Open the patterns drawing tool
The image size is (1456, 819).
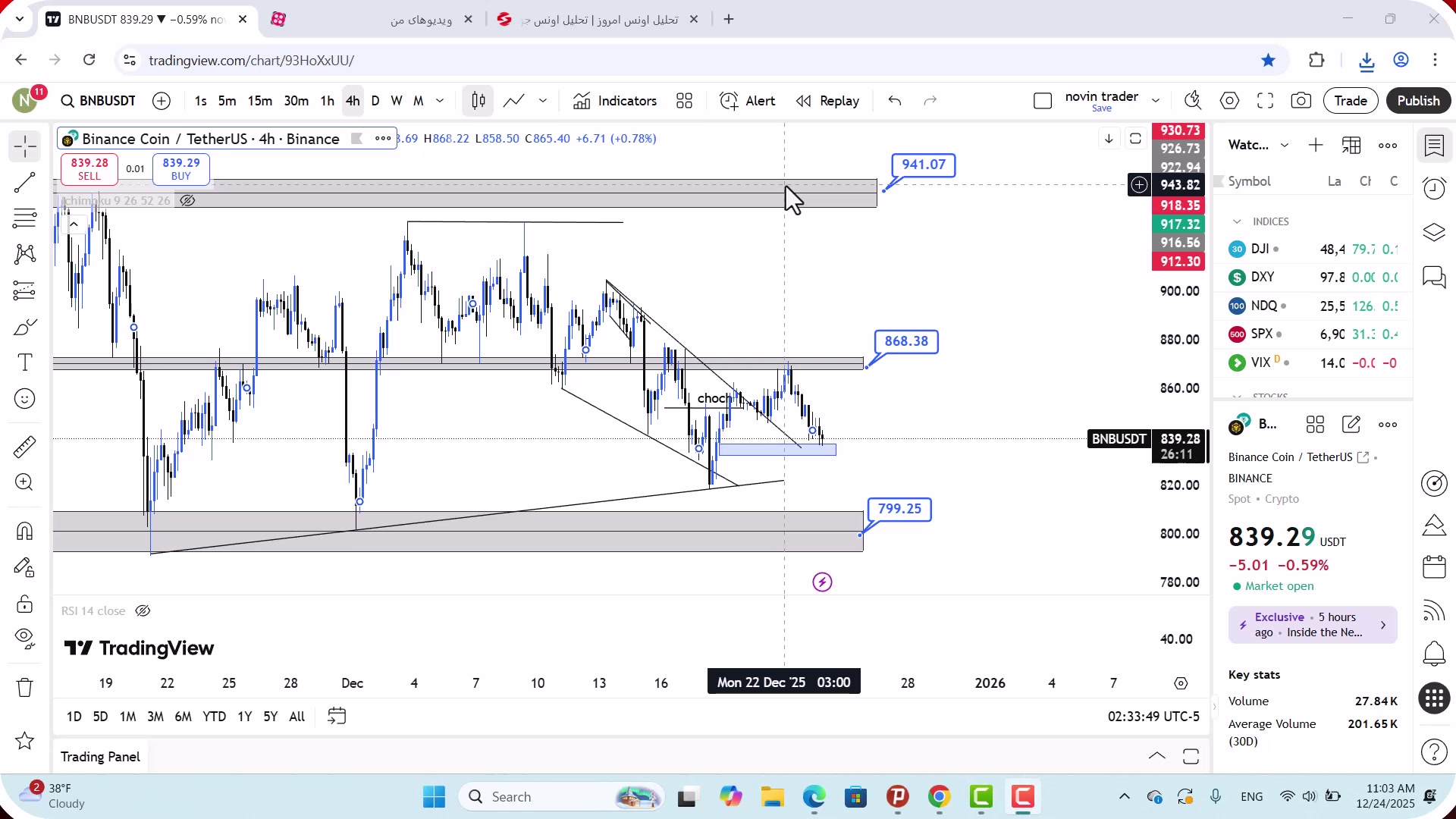click(x=25, y=254)
